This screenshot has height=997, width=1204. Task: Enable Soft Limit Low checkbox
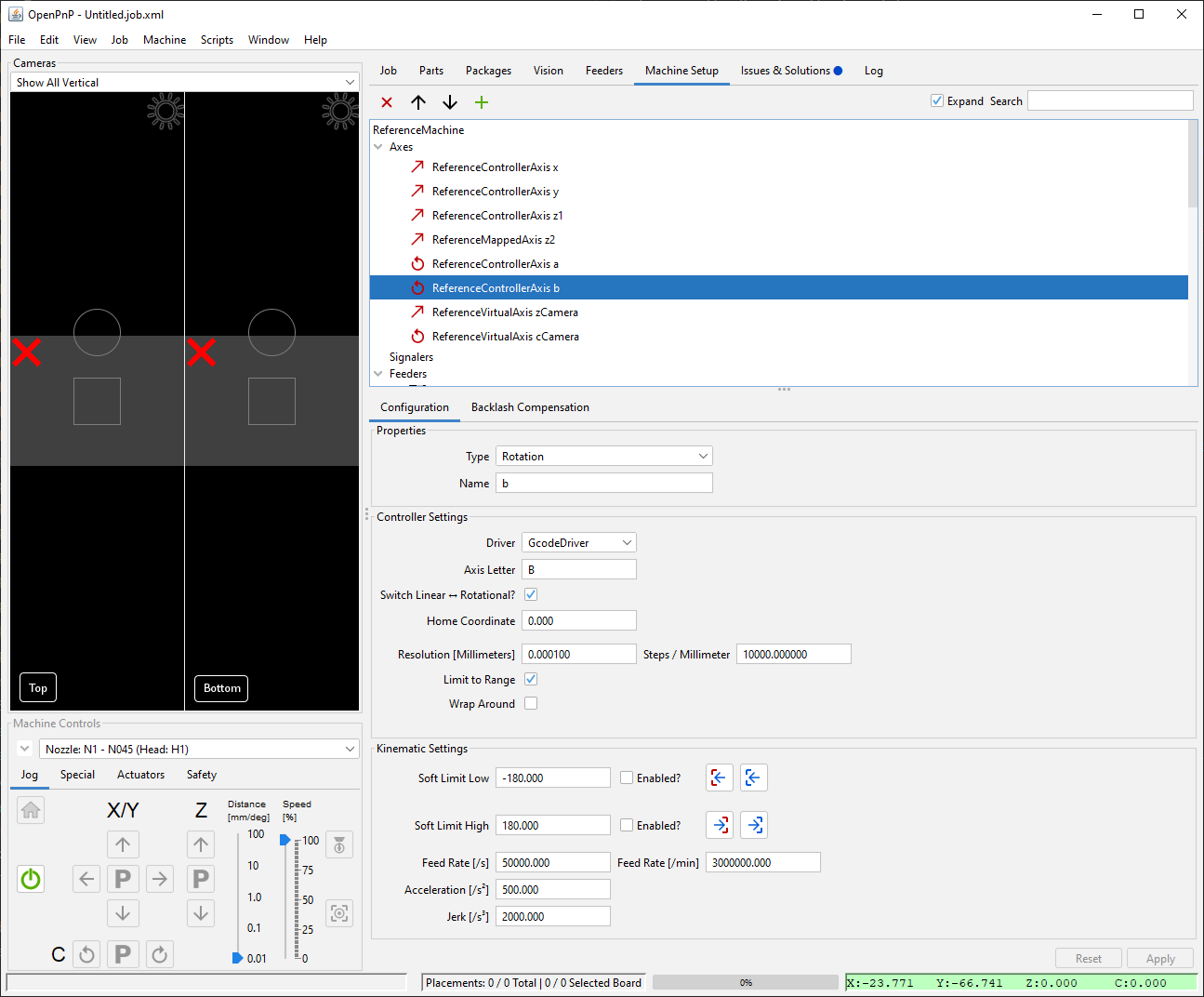[x=627, y=778]
